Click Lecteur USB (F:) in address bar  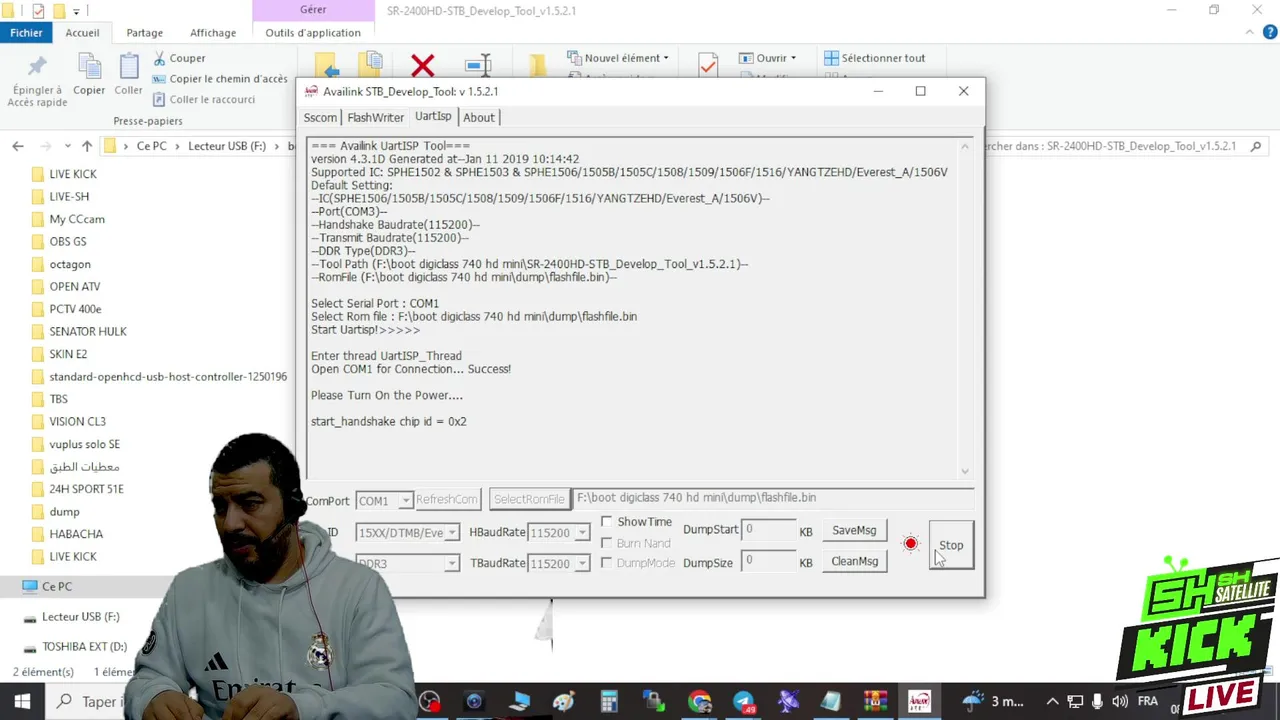(x=227, y=146)
